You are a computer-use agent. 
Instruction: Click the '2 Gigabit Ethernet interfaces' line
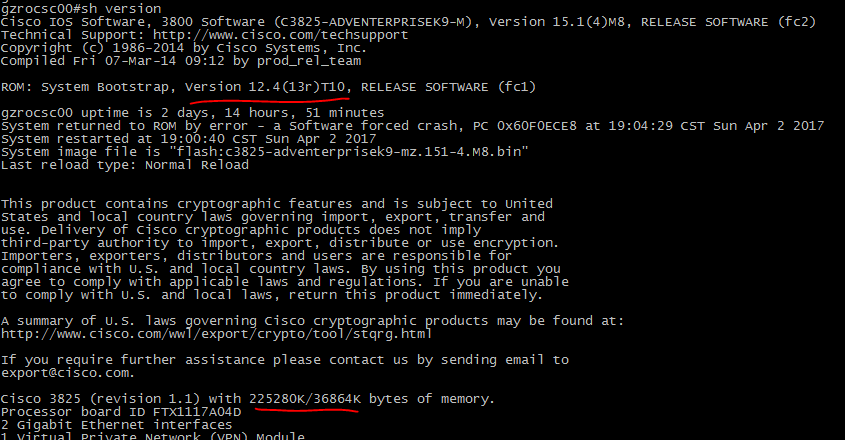tap(116, 424)
